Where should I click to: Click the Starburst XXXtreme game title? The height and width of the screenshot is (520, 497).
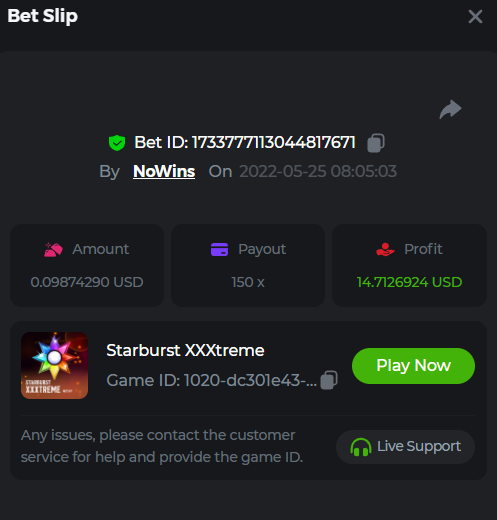pyautogui.click(x=185, y=350)
